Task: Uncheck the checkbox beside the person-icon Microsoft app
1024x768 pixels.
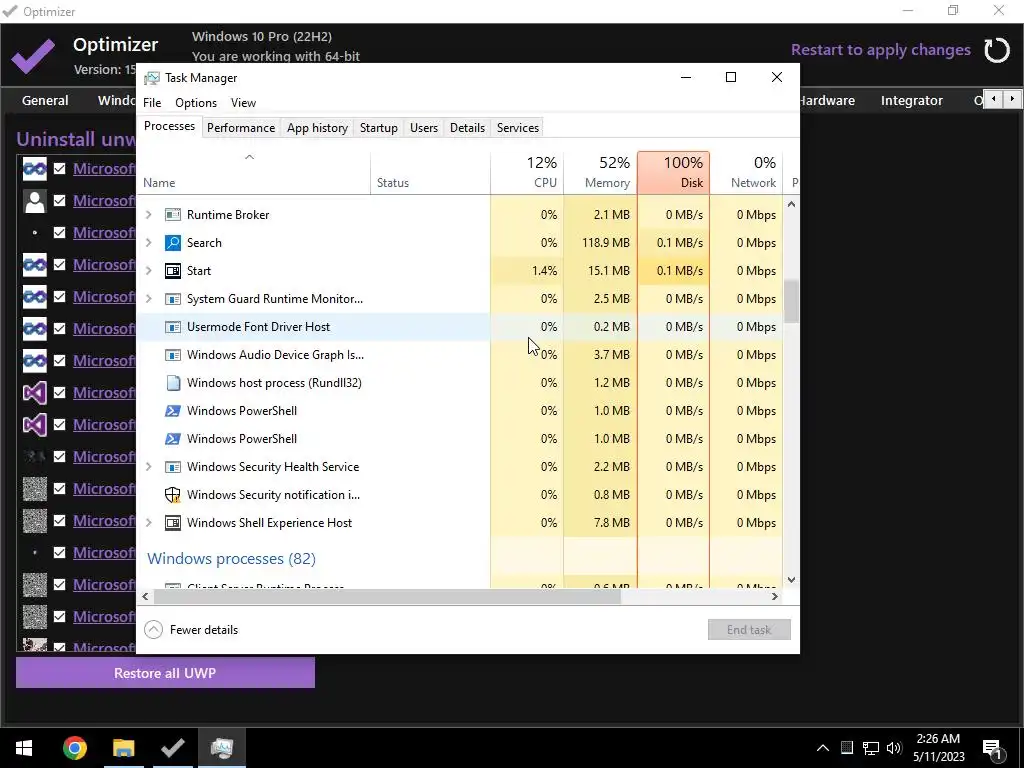Action: [59, 200]
